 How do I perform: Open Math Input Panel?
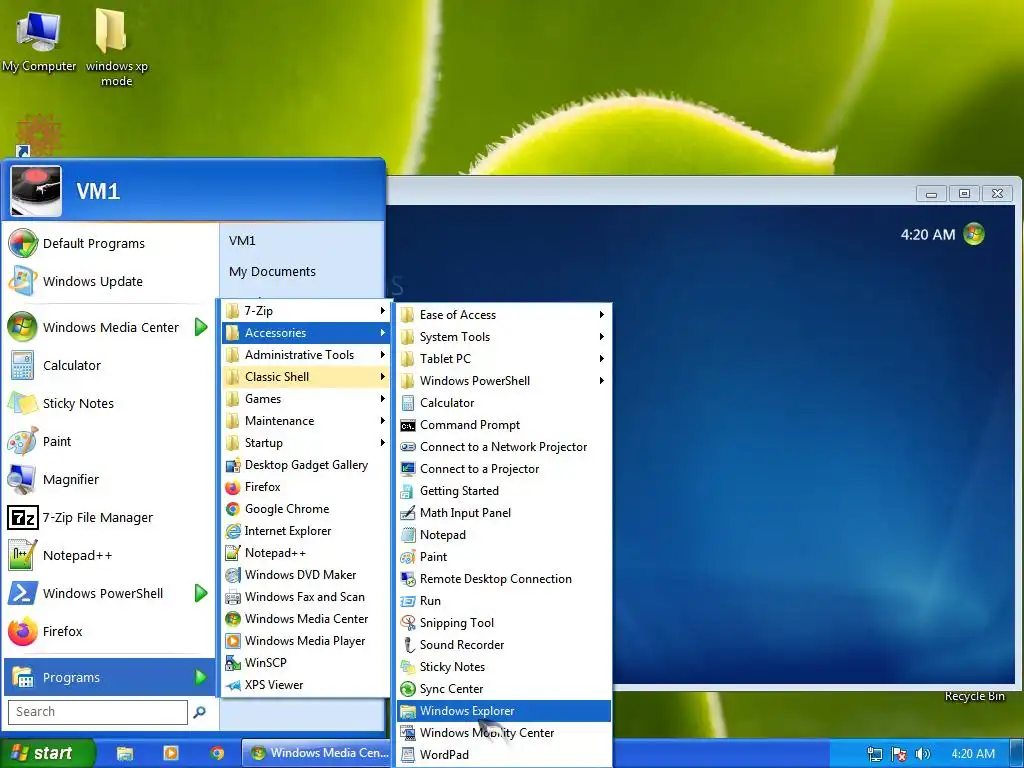(x=504, y=513)
